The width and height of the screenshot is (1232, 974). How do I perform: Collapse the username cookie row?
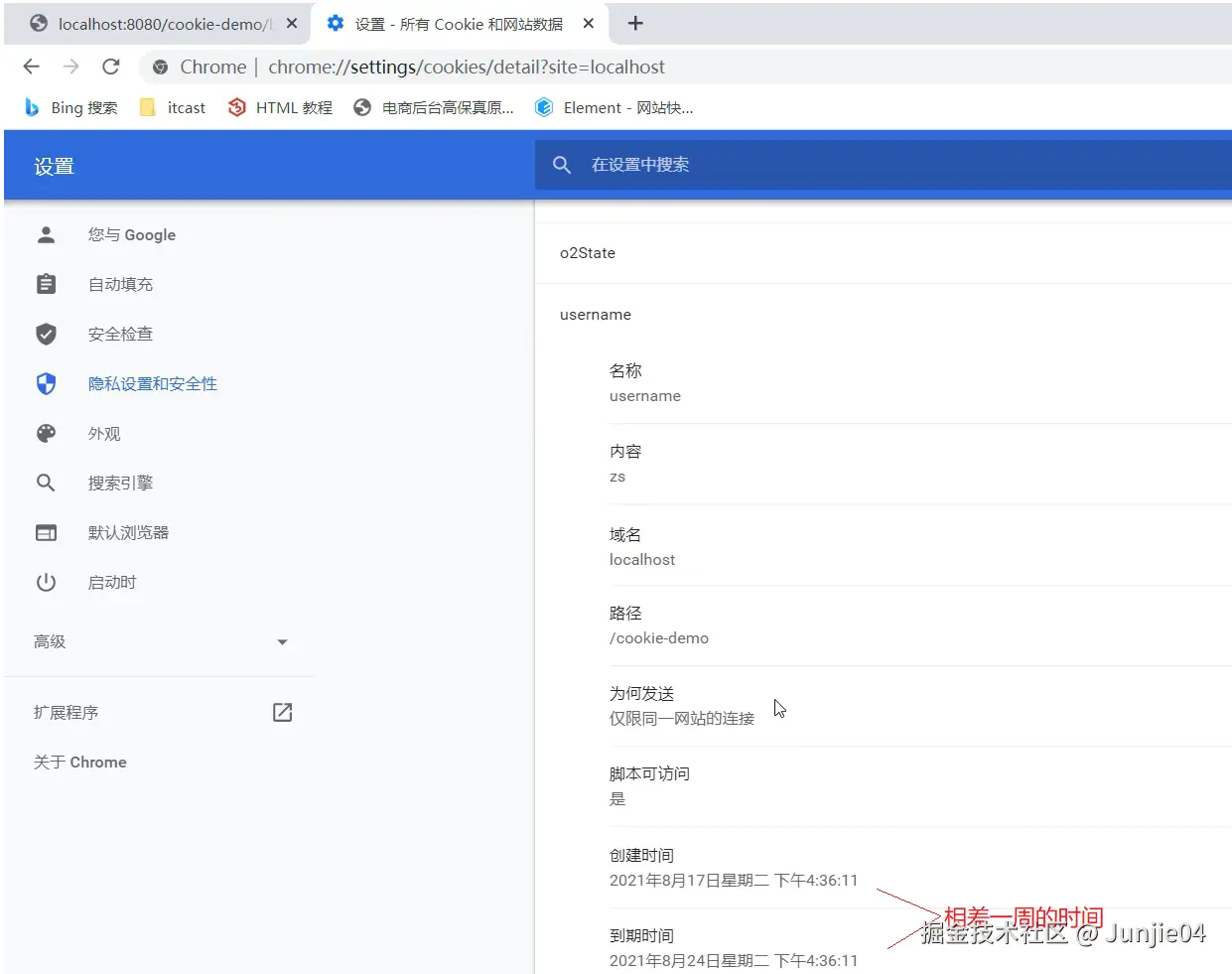coord(884,314)
